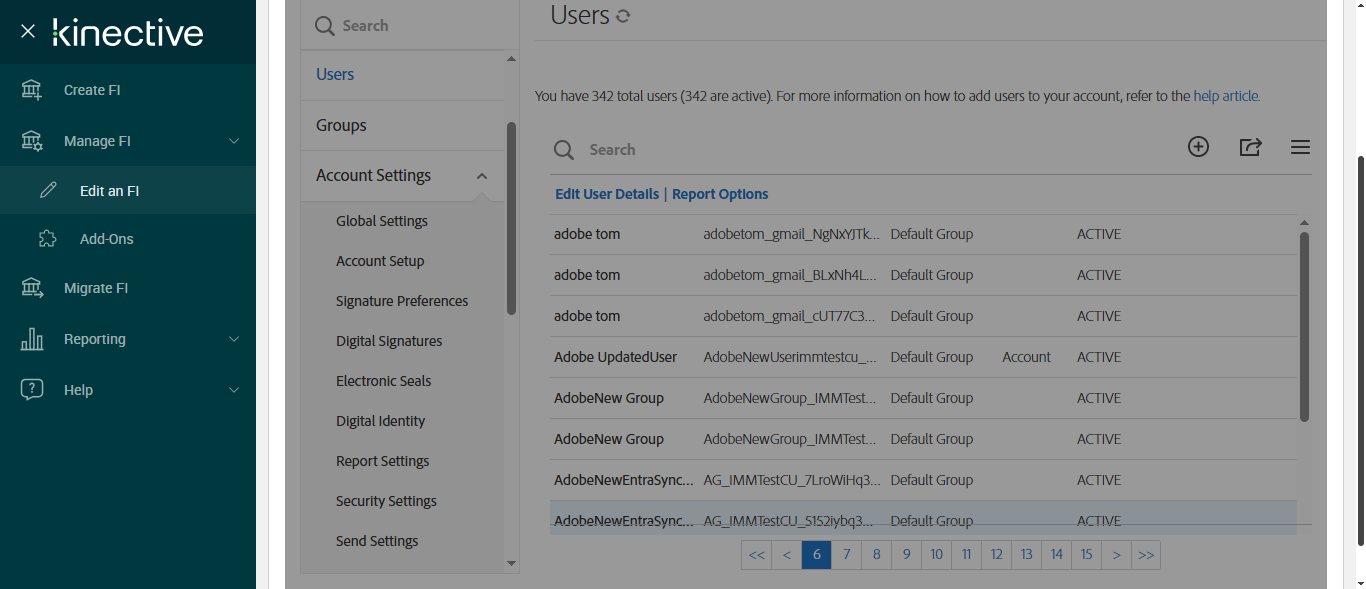
Task: Click the user table vertical scrollbar
Action: tap(1304, 326)
